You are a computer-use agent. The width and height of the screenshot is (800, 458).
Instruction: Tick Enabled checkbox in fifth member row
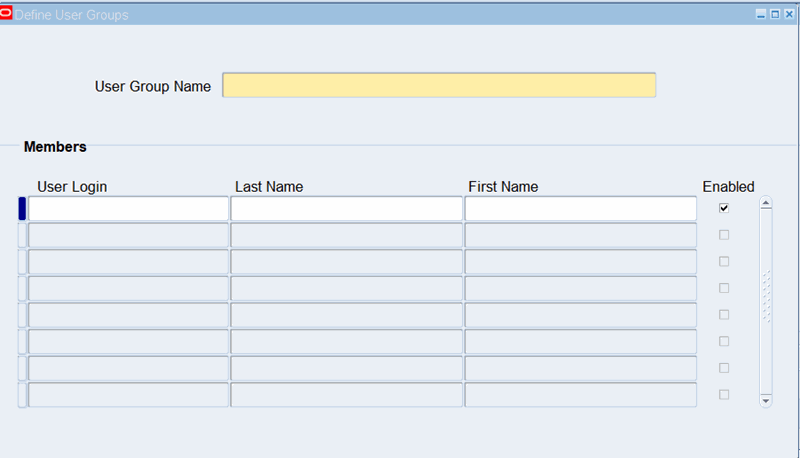tap(723, 314)
